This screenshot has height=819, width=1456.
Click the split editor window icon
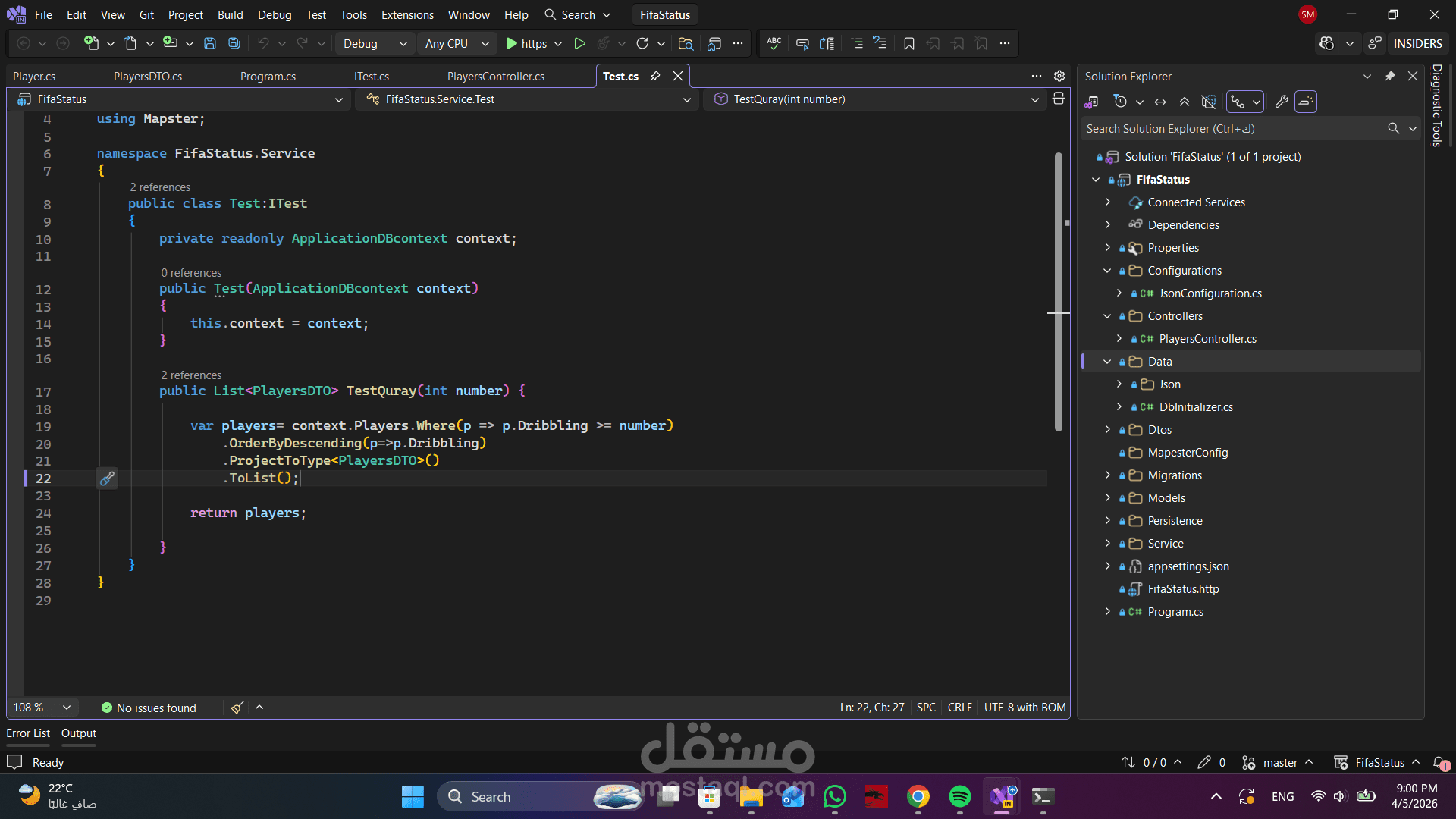pos(1059,99)
